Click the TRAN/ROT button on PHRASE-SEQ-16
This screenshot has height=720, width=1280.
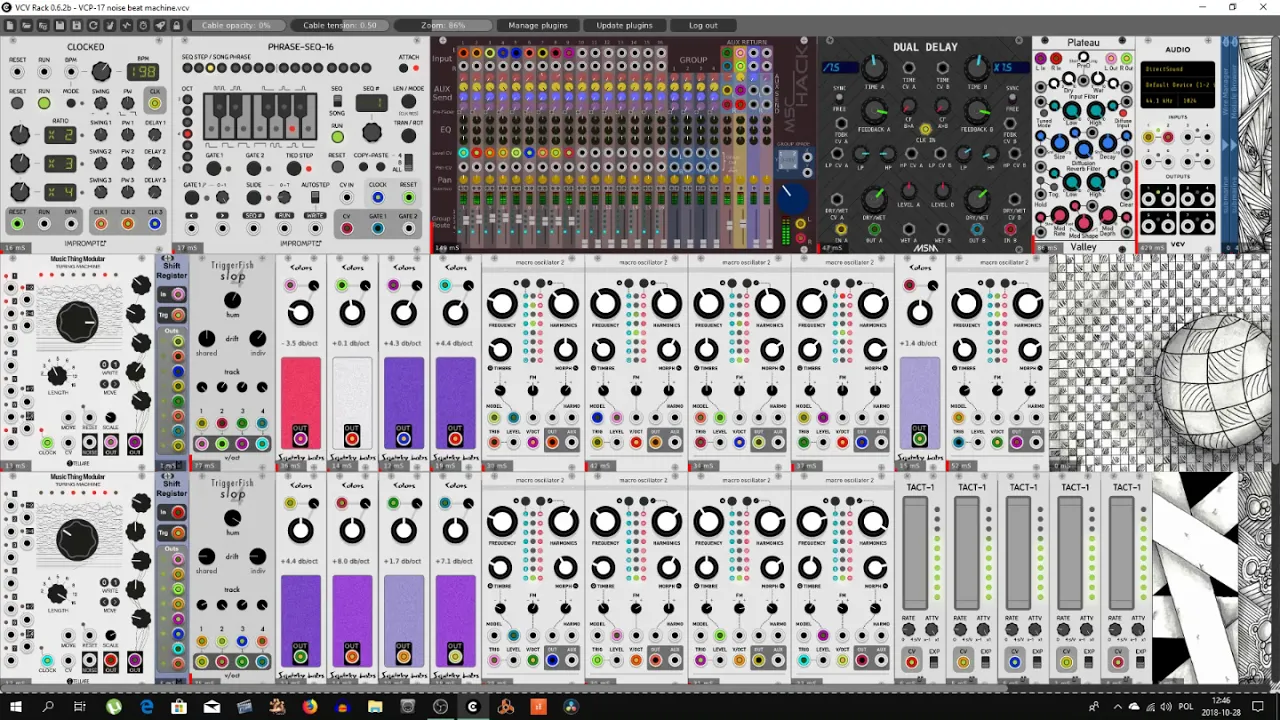[408, 137]
